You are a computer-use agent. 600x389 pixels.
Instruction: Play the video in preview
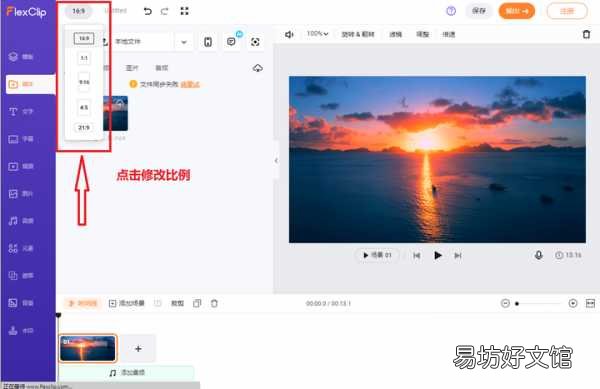coord(438,255)
